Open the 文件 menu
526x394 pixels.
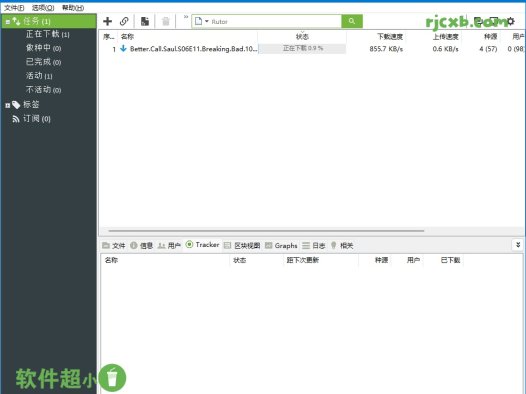[14, 7]
